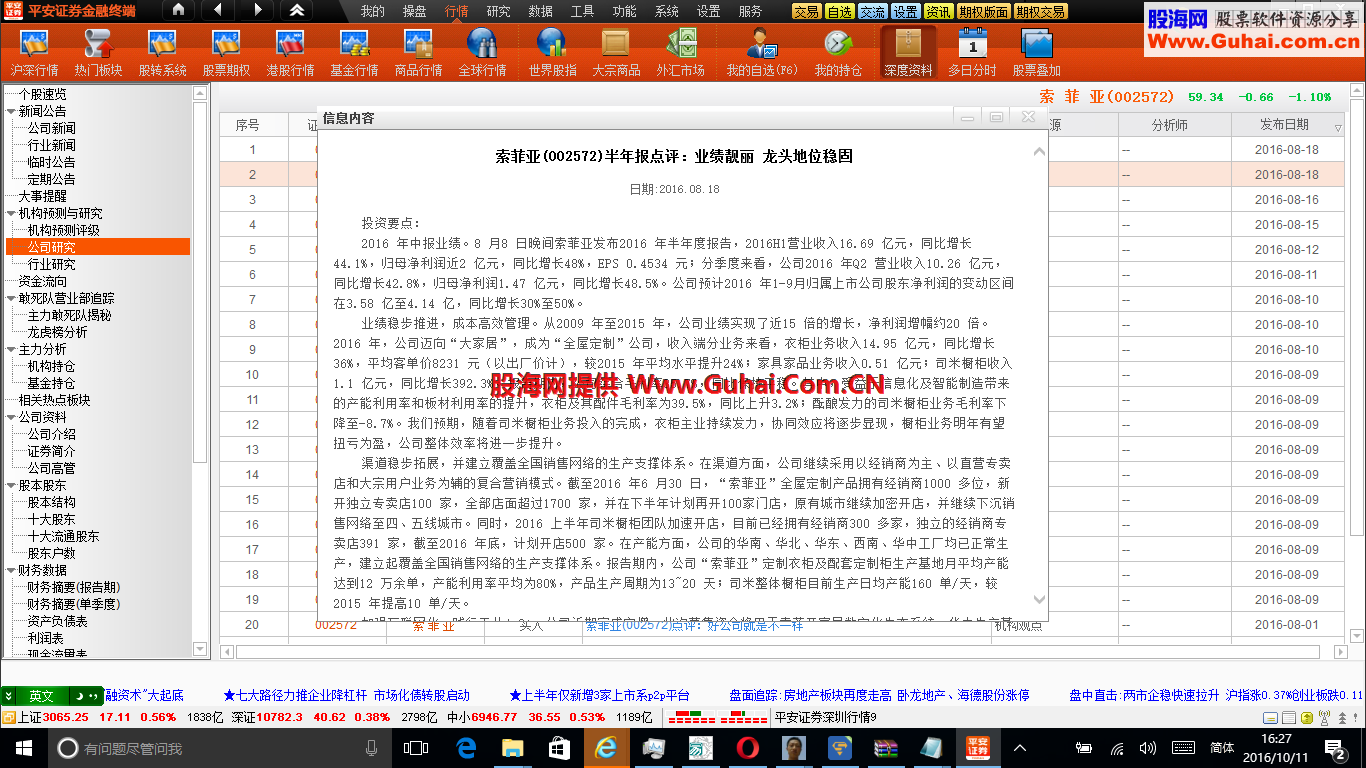Open 股票期权 stock options icon
The image size is (1366, 768).
coord(226,53)
